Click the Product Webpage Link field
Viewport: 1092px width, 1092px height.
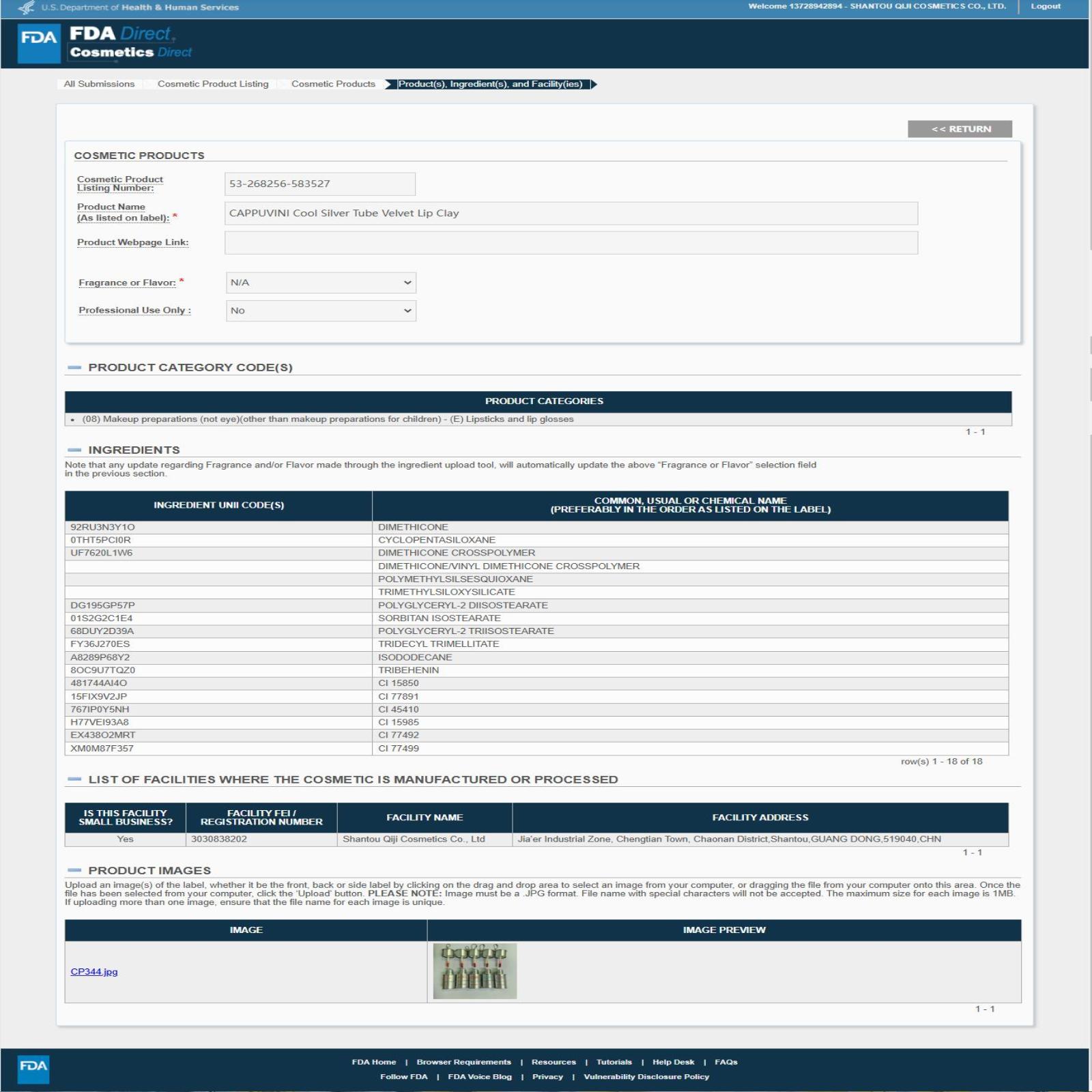tap(571, 242)
